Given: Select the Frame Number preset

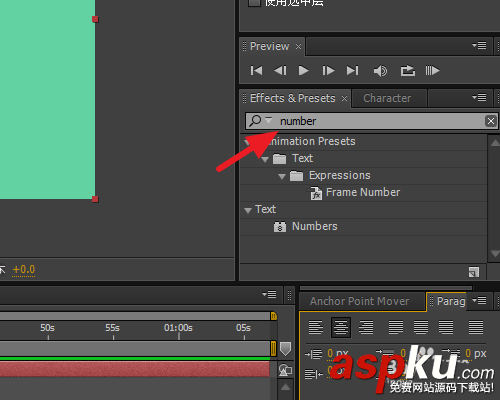Looking at the screenshot, I should pos(363,192).
